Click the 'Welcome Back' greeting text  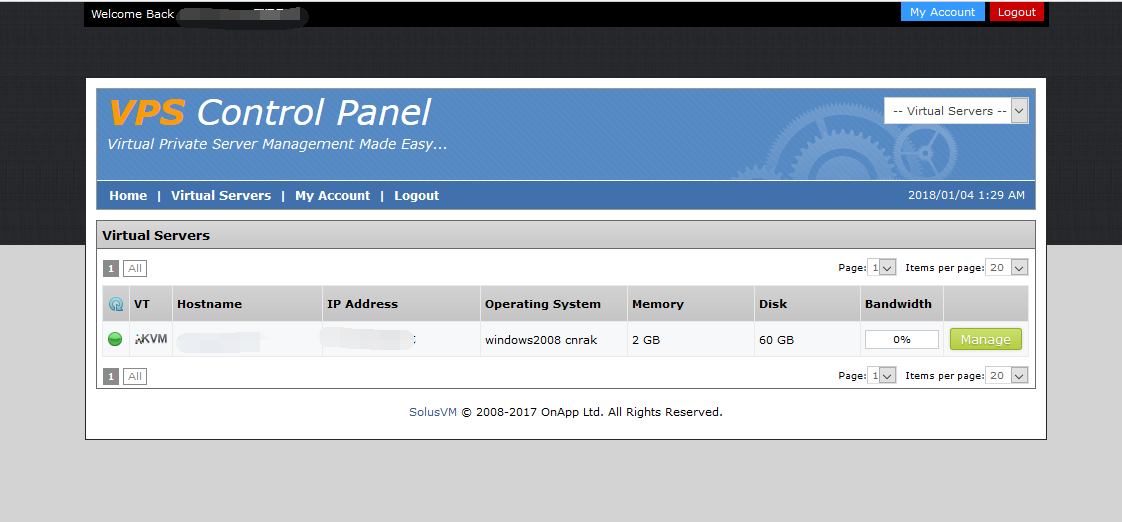click(132, 14)
